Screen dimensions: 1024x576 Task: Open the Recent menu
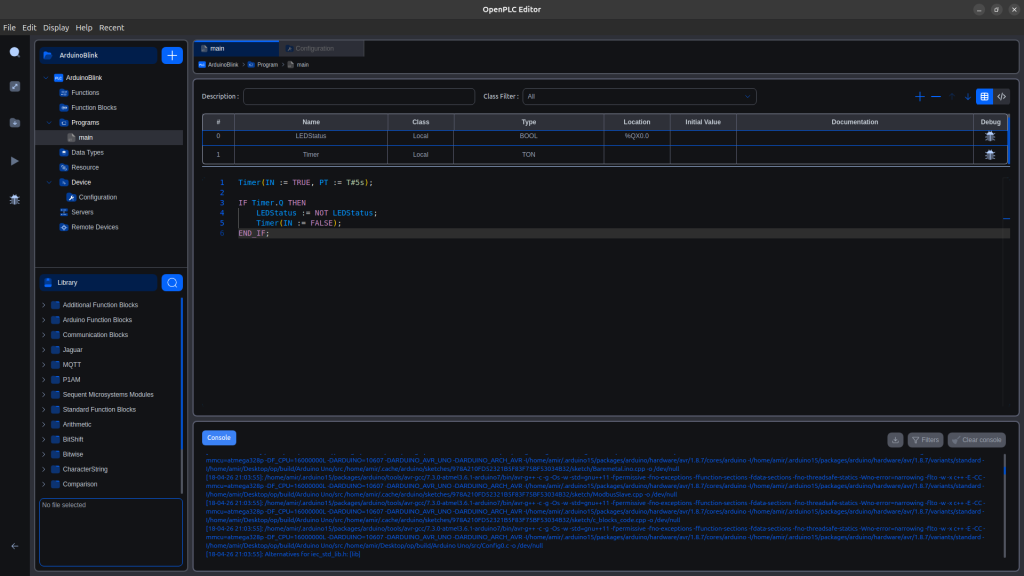click(111, 27)
